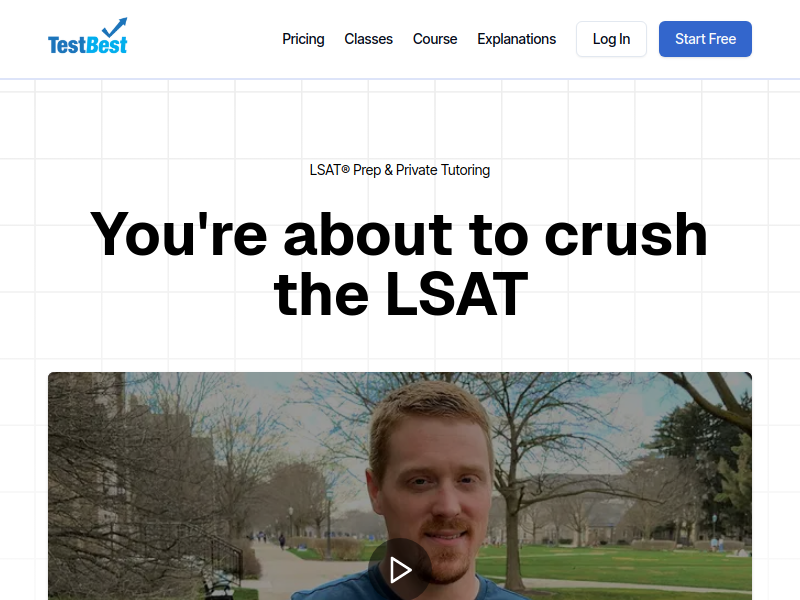Click the Log In button
The image size is (800, 600).
[x=611, y=39]
